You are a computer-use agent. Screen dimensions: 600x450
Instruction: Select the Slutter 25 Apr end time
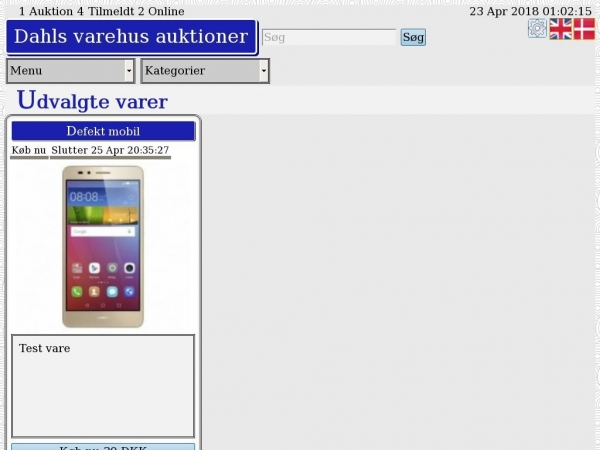click(x=110, y=150)
